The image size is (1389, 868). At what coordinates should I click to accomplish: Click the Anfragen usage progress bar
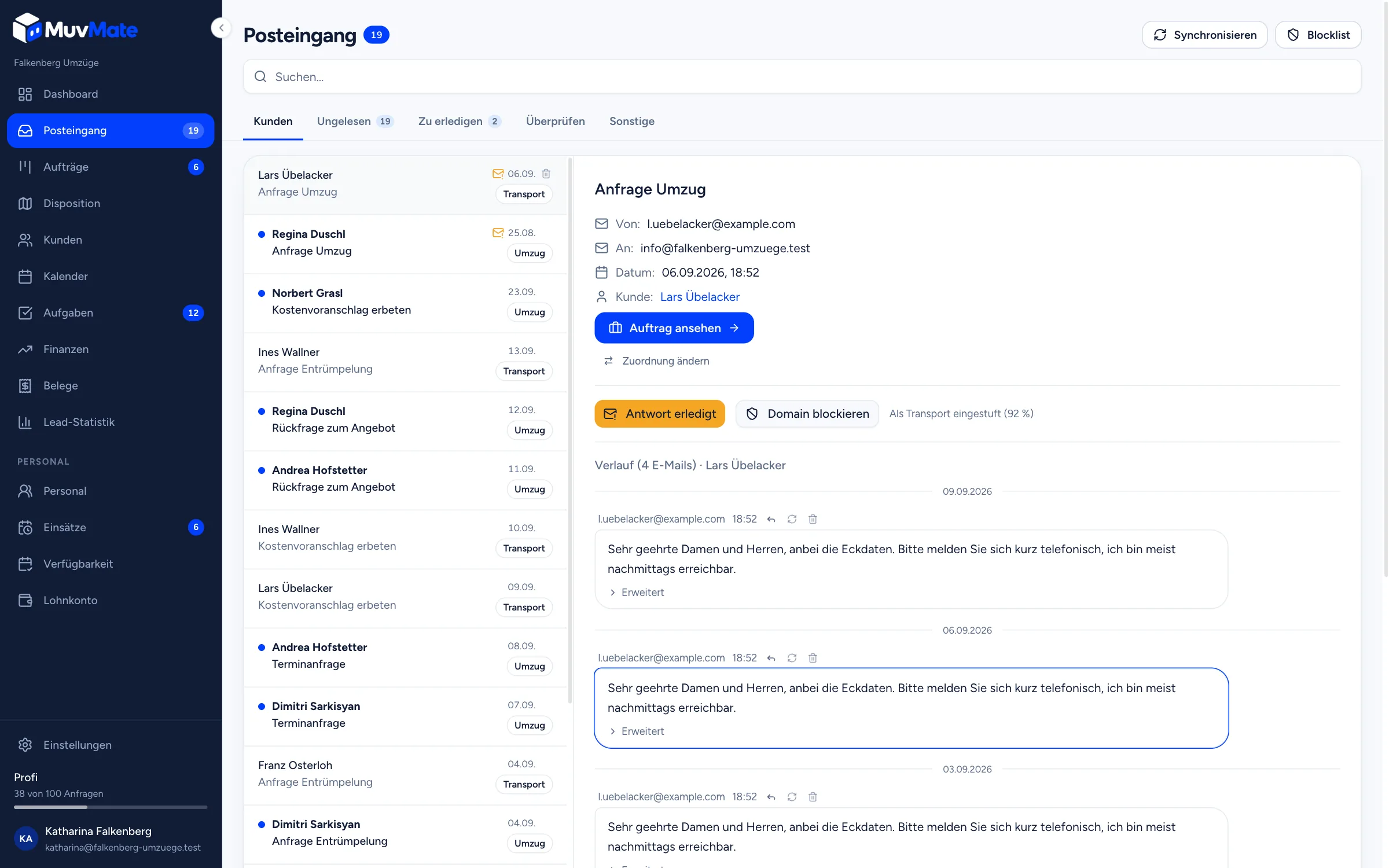(111, 807)
